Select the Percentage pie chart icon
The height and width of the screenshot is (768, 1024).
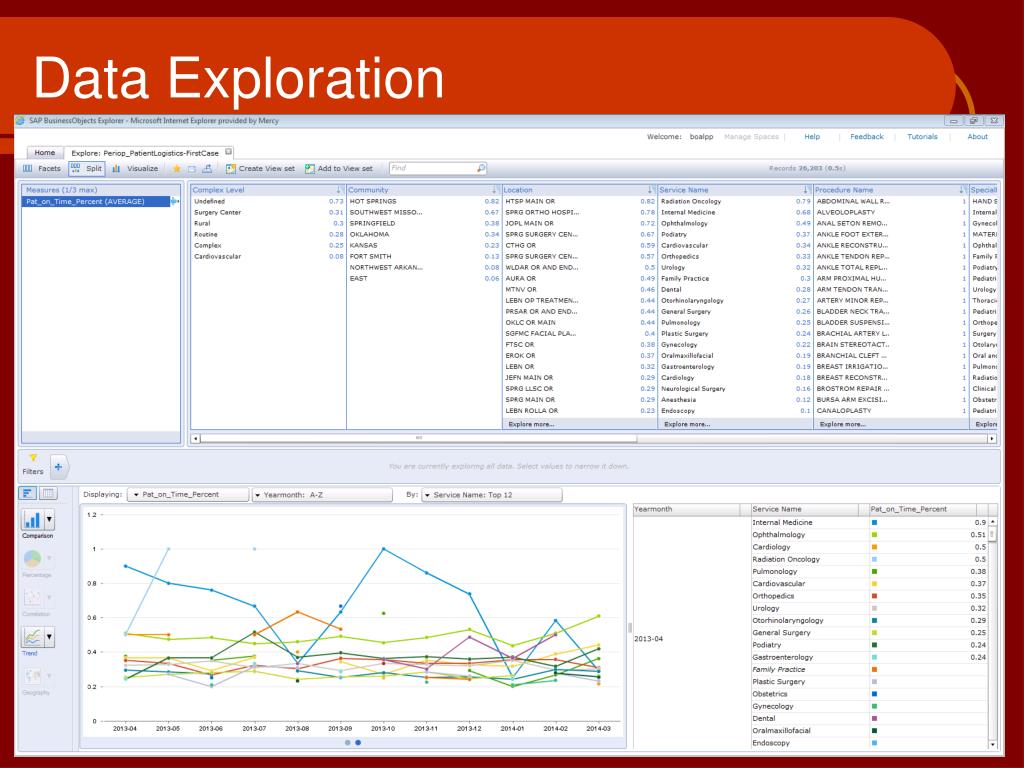[32, 559]
